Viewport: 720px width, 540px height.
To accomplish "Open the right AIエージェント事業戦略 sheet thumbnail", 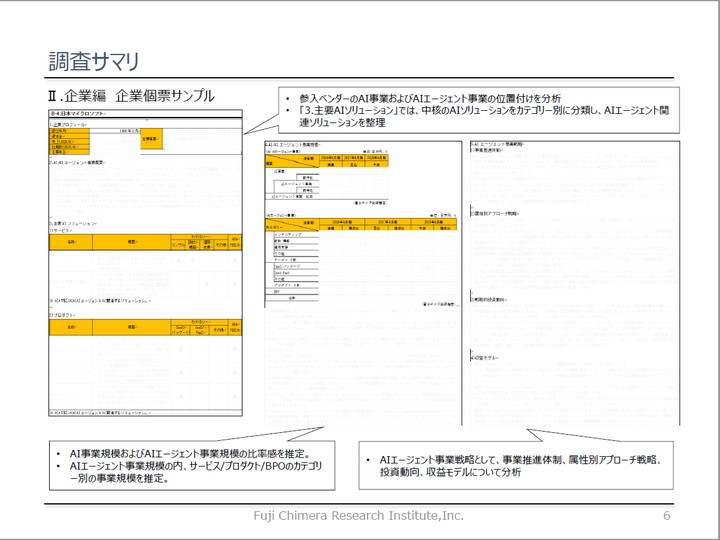I will 574,283.
